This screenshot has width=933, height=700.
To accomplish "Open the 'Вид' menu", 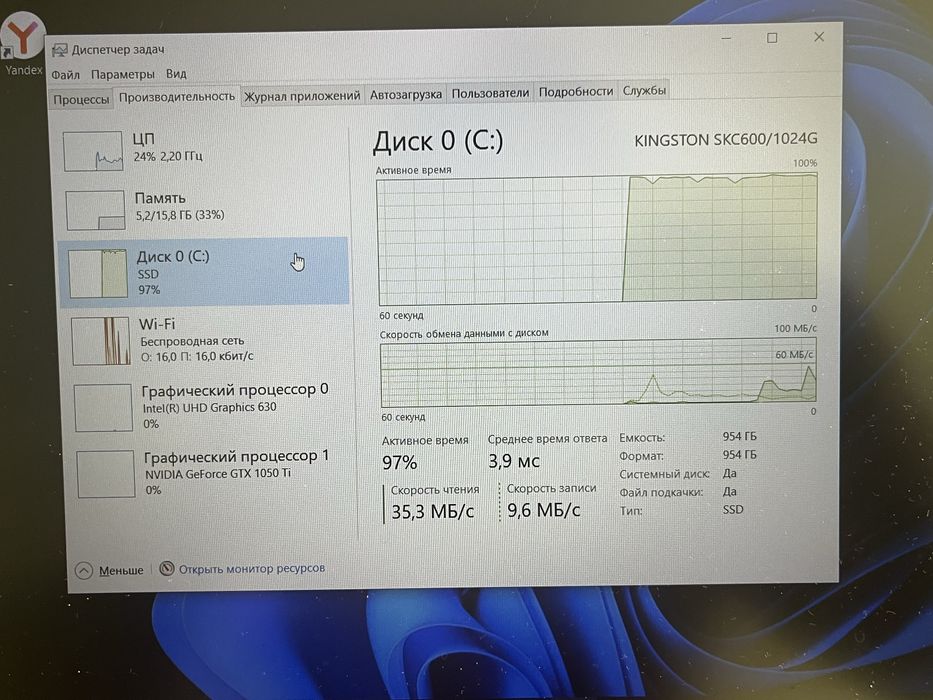I will (x=176, y=74).
